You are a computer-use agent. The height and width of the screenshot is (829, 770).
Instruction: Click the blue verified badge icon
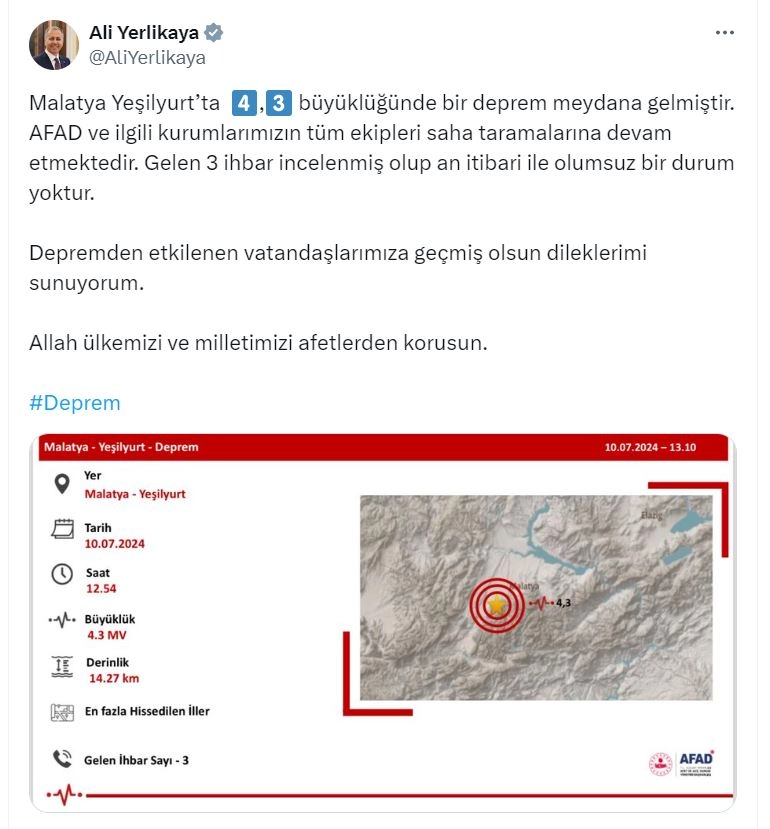[213, 33]
